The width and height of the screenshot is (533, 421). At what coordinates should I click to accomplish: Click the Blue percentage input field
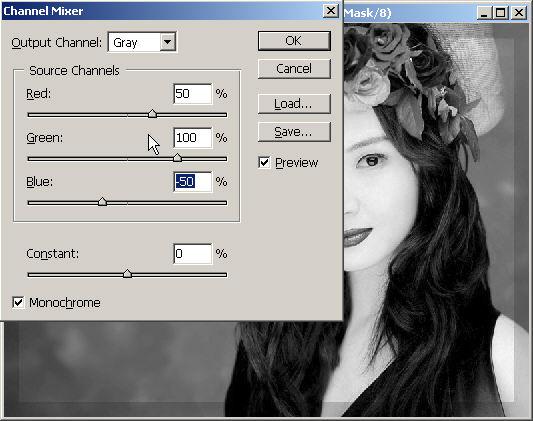[x=193, y=182]
